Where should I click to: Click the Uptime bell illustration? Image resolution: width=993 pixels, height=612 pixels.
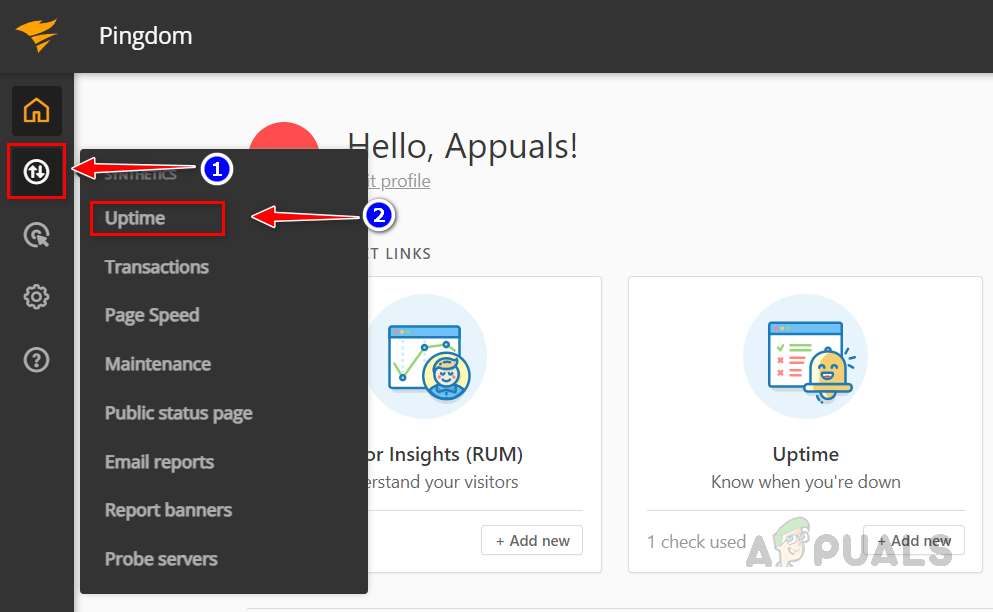click(x=806, y=356)
